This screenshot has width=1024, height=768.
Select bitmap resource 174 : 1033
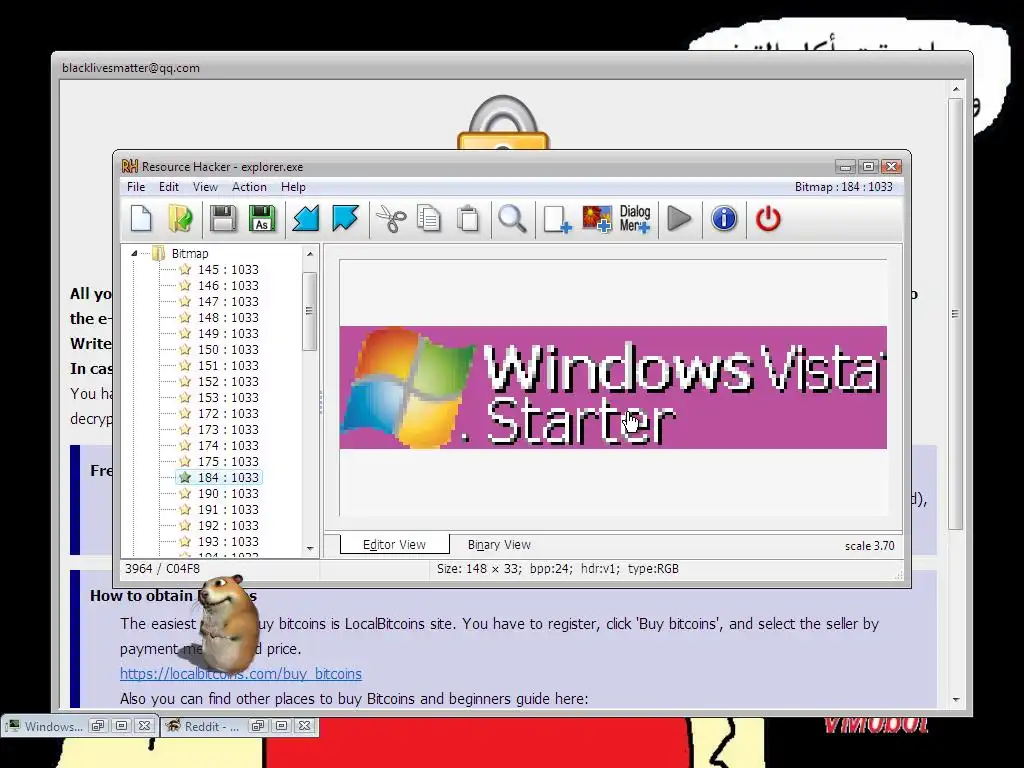pos(228,445)
